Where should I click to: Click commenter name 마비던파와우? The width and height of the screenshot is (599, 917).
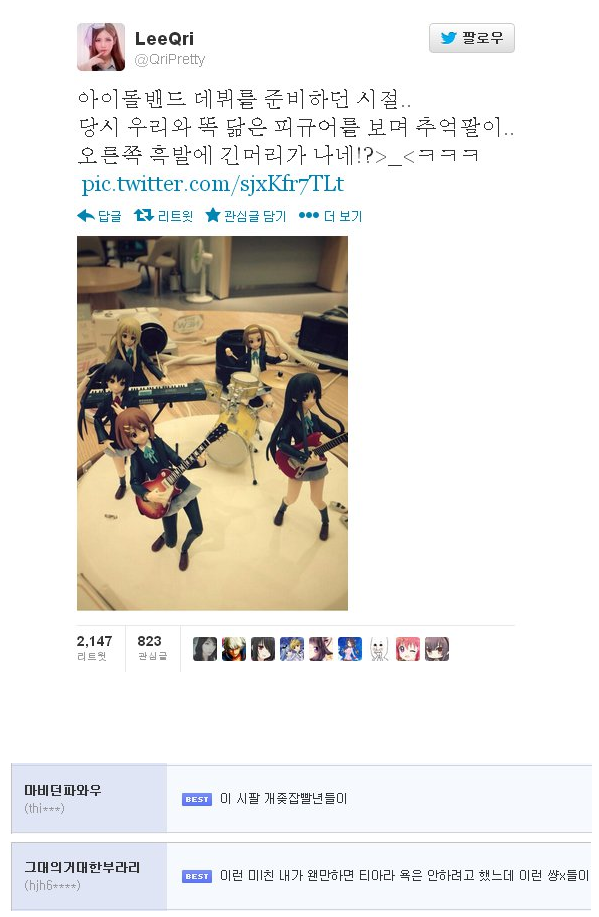(x=63, y=790)
